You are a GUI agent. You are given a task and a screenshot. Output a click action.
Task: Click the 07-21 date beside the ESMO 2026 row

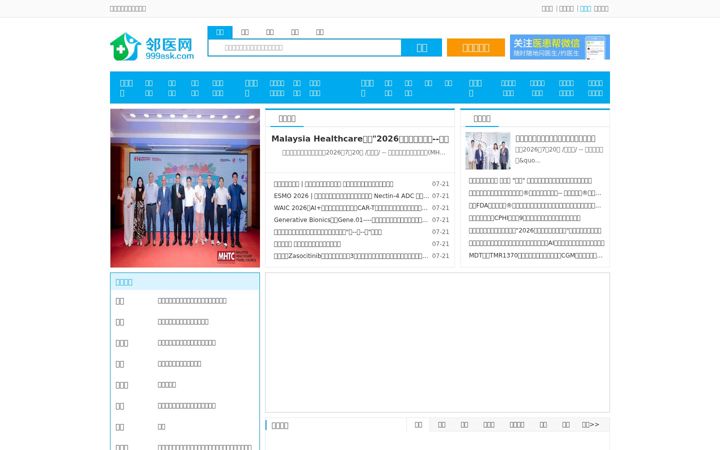point(440,196)
